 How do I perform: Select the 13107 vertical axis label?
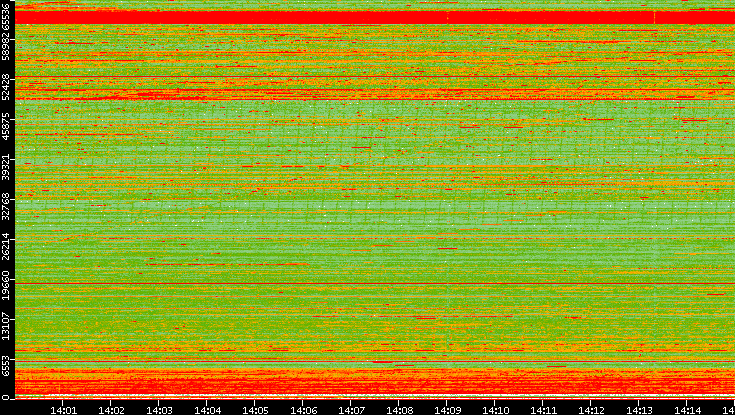(5, 326)
